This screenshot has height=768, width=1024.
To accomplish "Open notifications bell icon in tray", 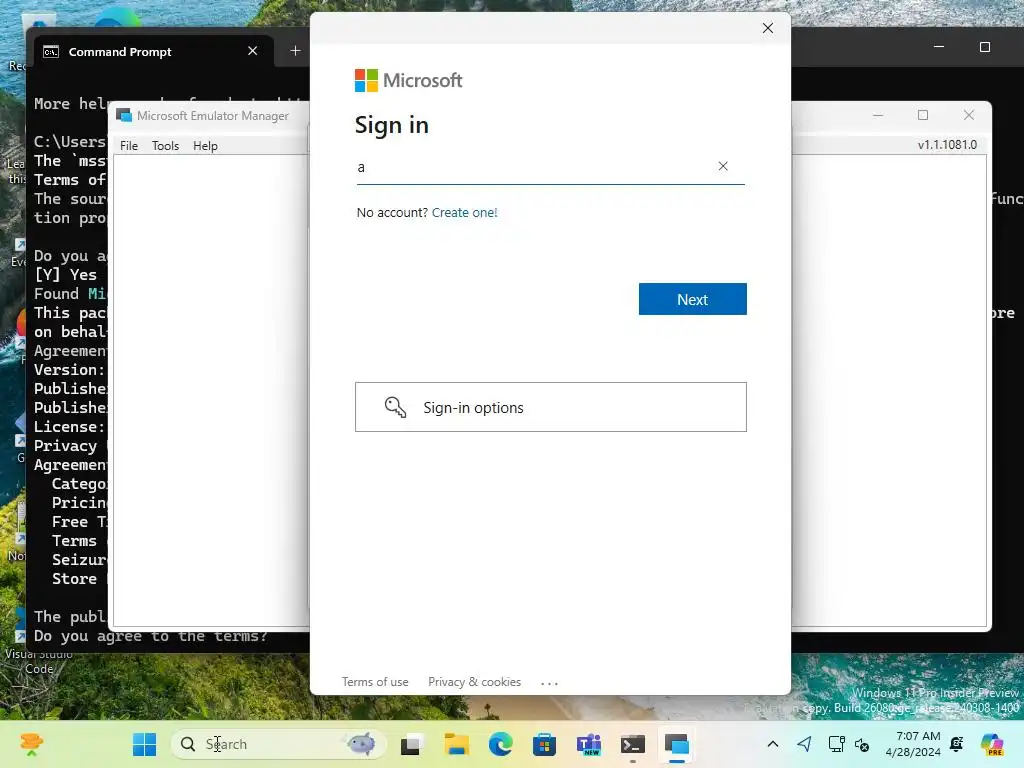I will pyautogui.click(x=957, y=744).
